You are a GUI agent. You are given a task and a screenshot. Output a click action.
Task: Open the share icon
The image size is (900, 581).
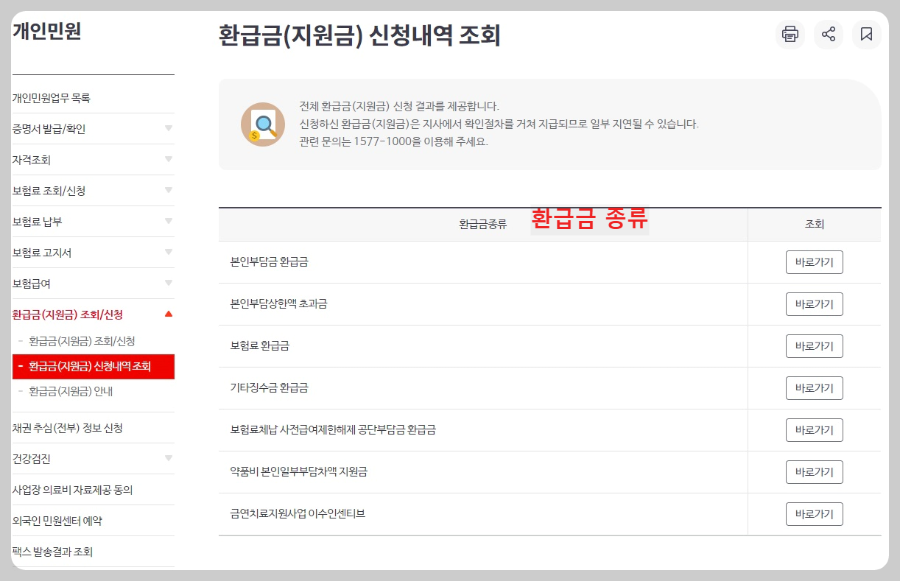tap(829, 34)
